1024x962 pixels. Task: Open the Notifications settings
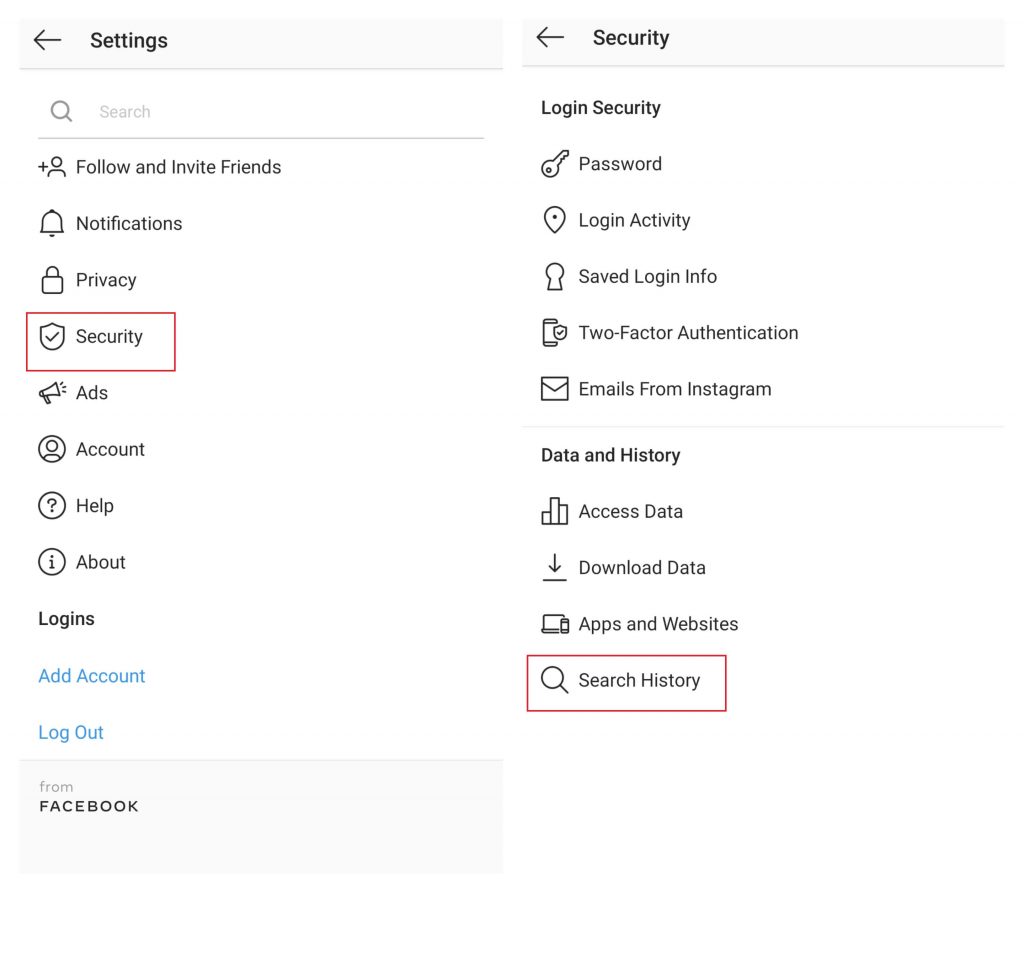coord(129,223)
